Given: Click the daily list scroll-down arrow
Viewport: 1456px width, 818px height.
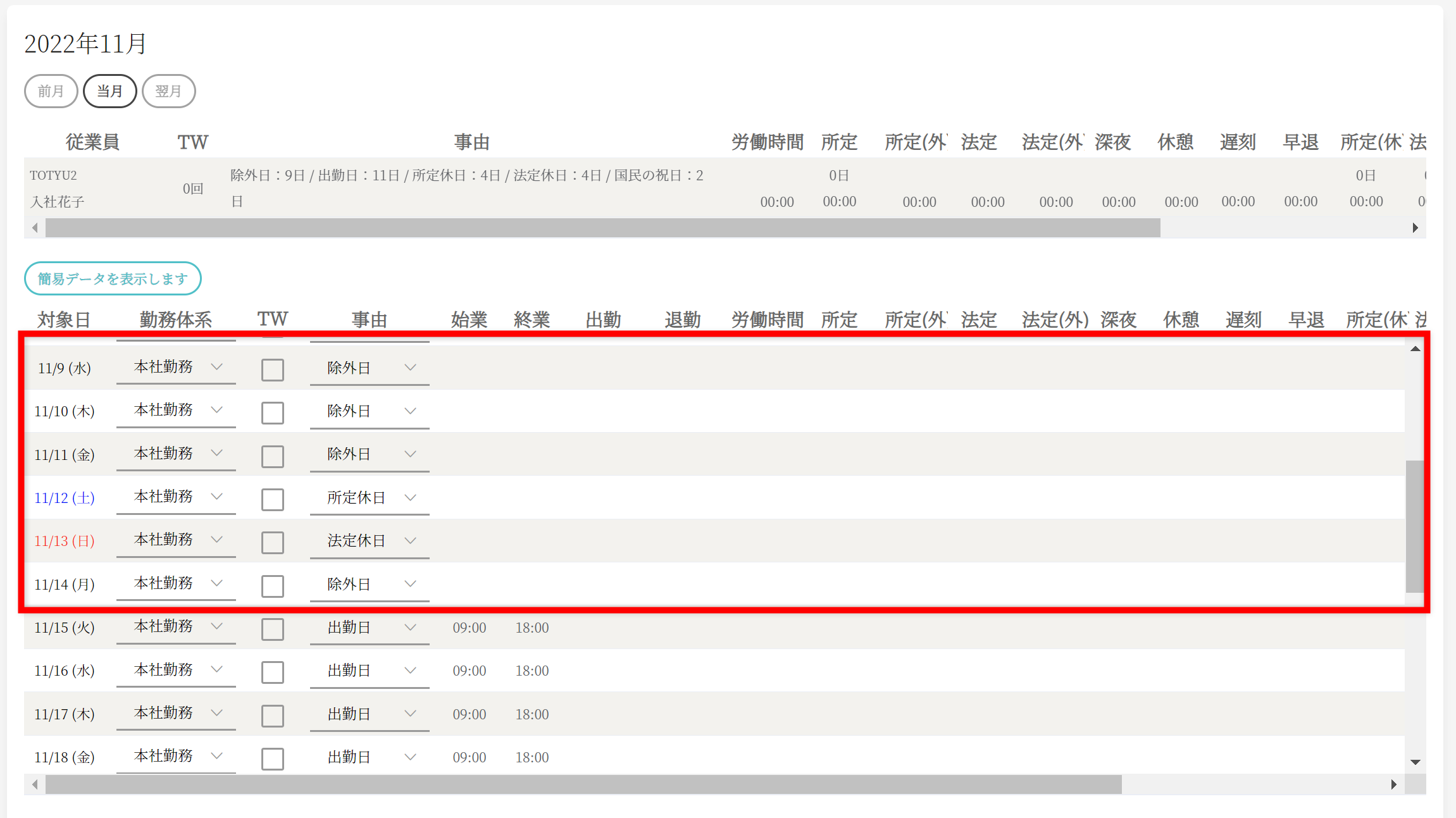Looking at the screenshot, I should pos(1415,762).
